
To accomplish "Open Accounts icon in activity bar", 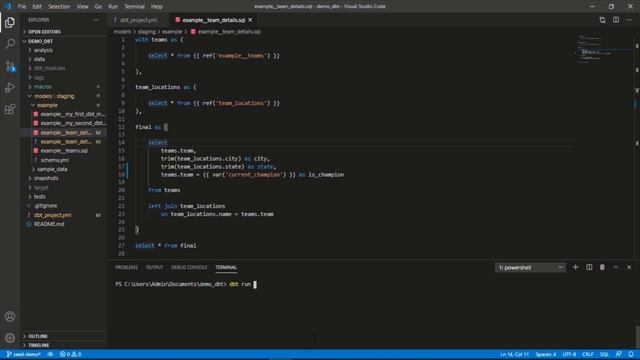I will click(10, 316).
